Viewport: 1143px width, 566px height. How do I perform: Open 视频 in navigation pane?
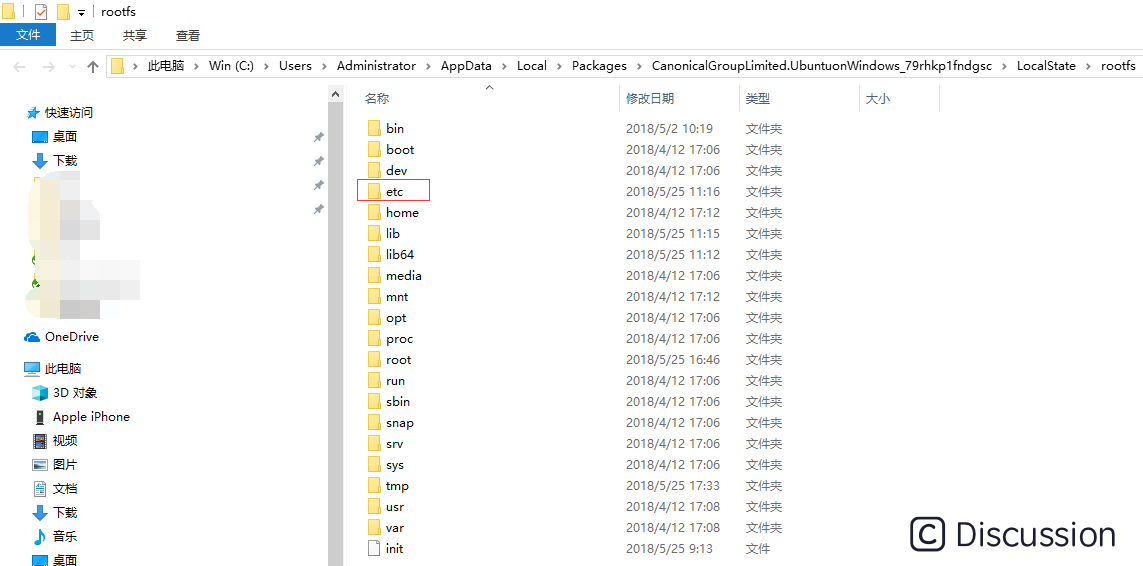pyautogui.click(x=65, y=441)
